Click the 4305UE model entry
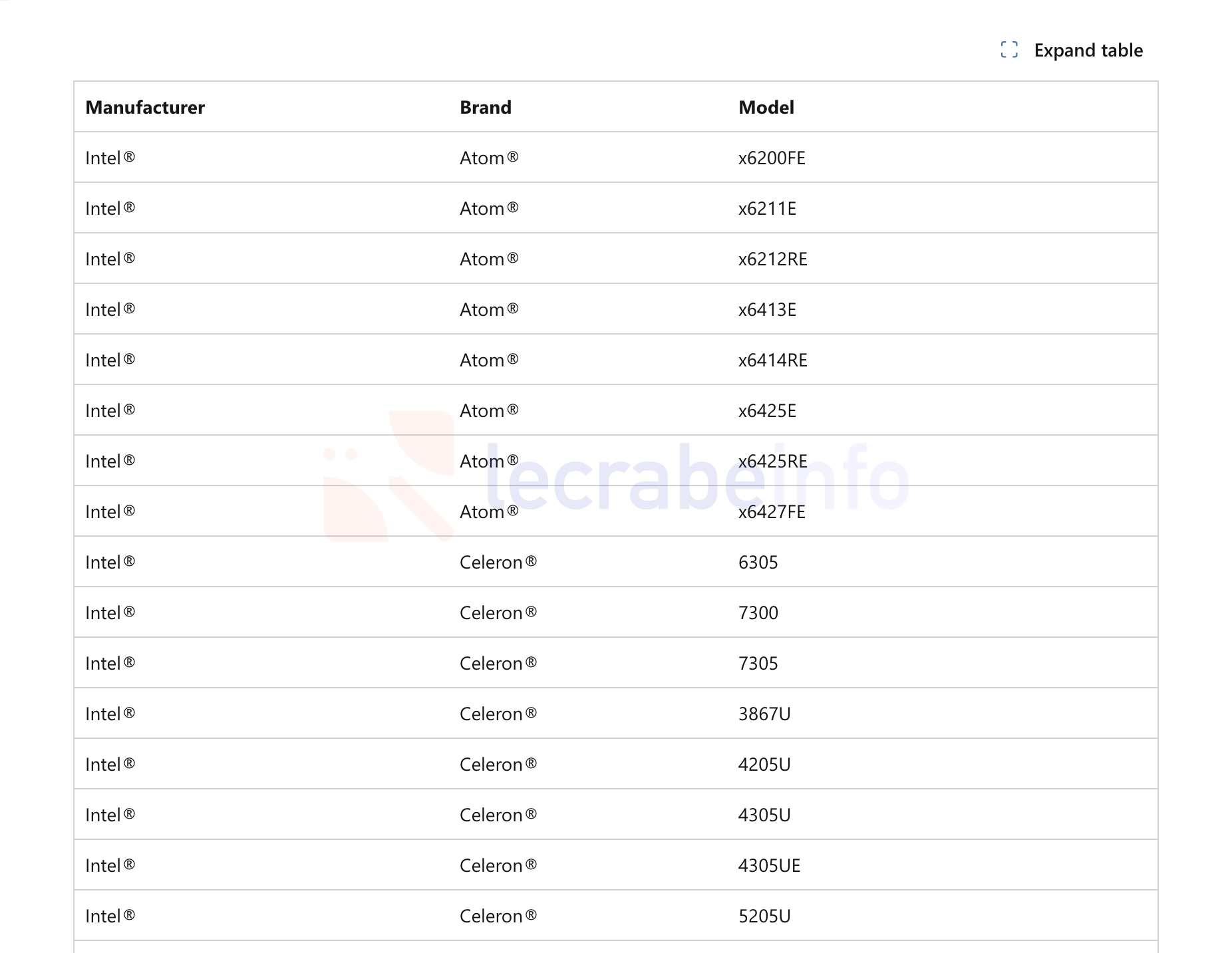1232x953 pixels. [769, 866]
